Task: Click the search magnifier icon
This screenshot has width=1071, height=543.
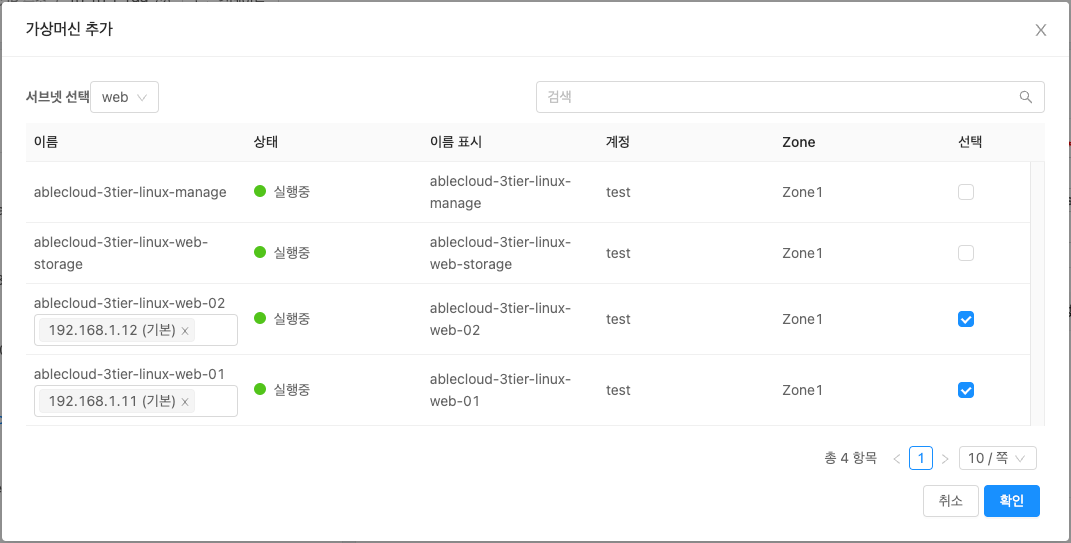Action: click(1025, 97)
